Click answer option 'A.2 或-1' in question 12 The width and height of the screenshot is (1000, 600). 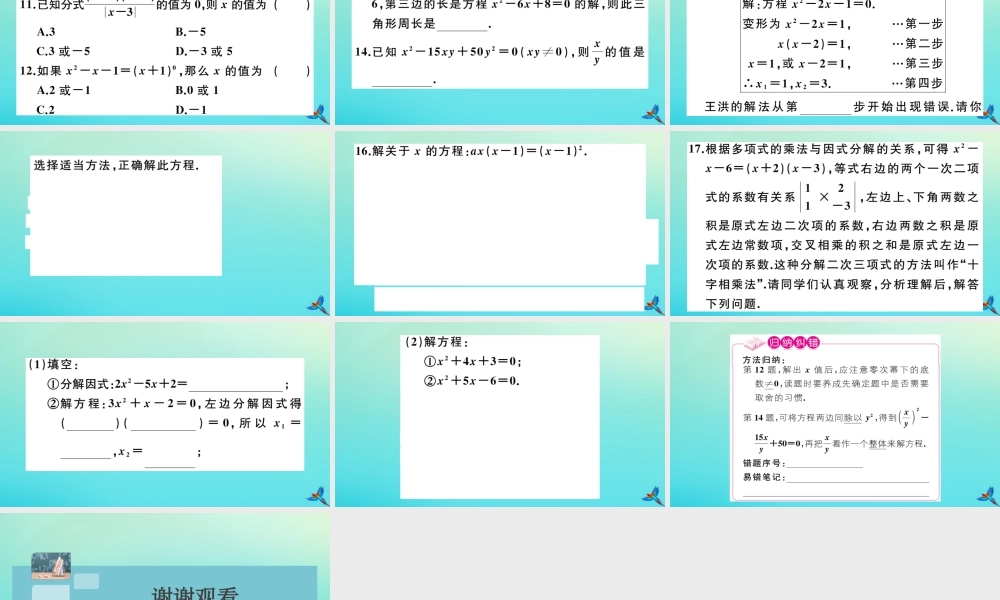point(63,90)
